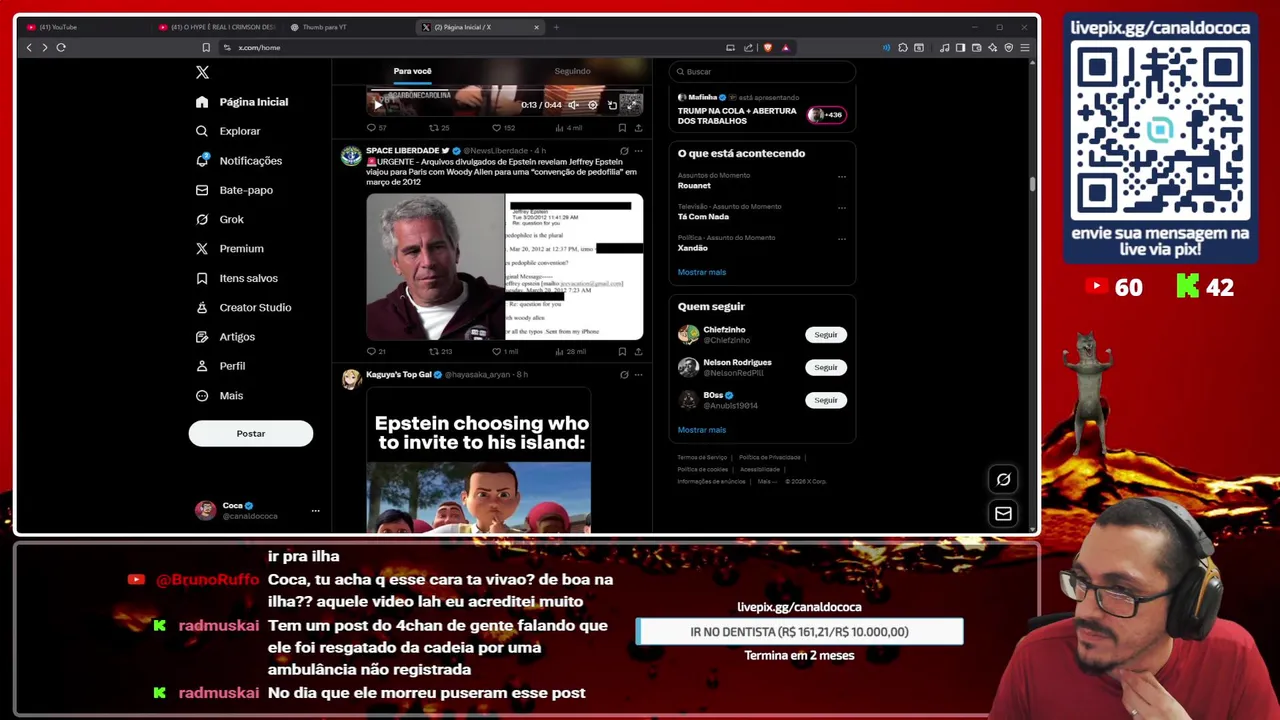The width and height of the screenshot is (1280, 720).
Task: Go to Página Inicial in sidebar
Action: [x=242, y=102]
